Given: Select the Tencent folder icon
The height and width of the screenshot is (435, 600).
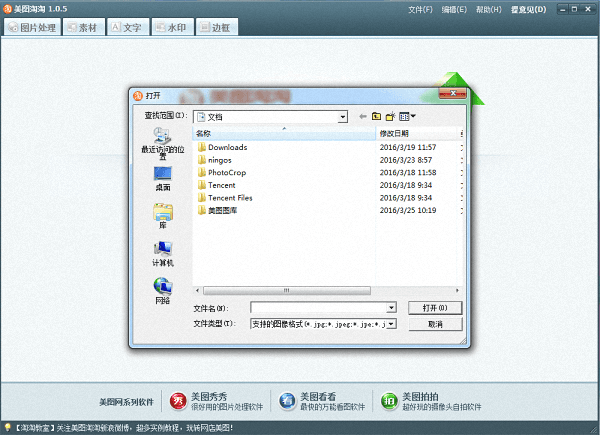Looking at the screenshot, I should 202,185.
